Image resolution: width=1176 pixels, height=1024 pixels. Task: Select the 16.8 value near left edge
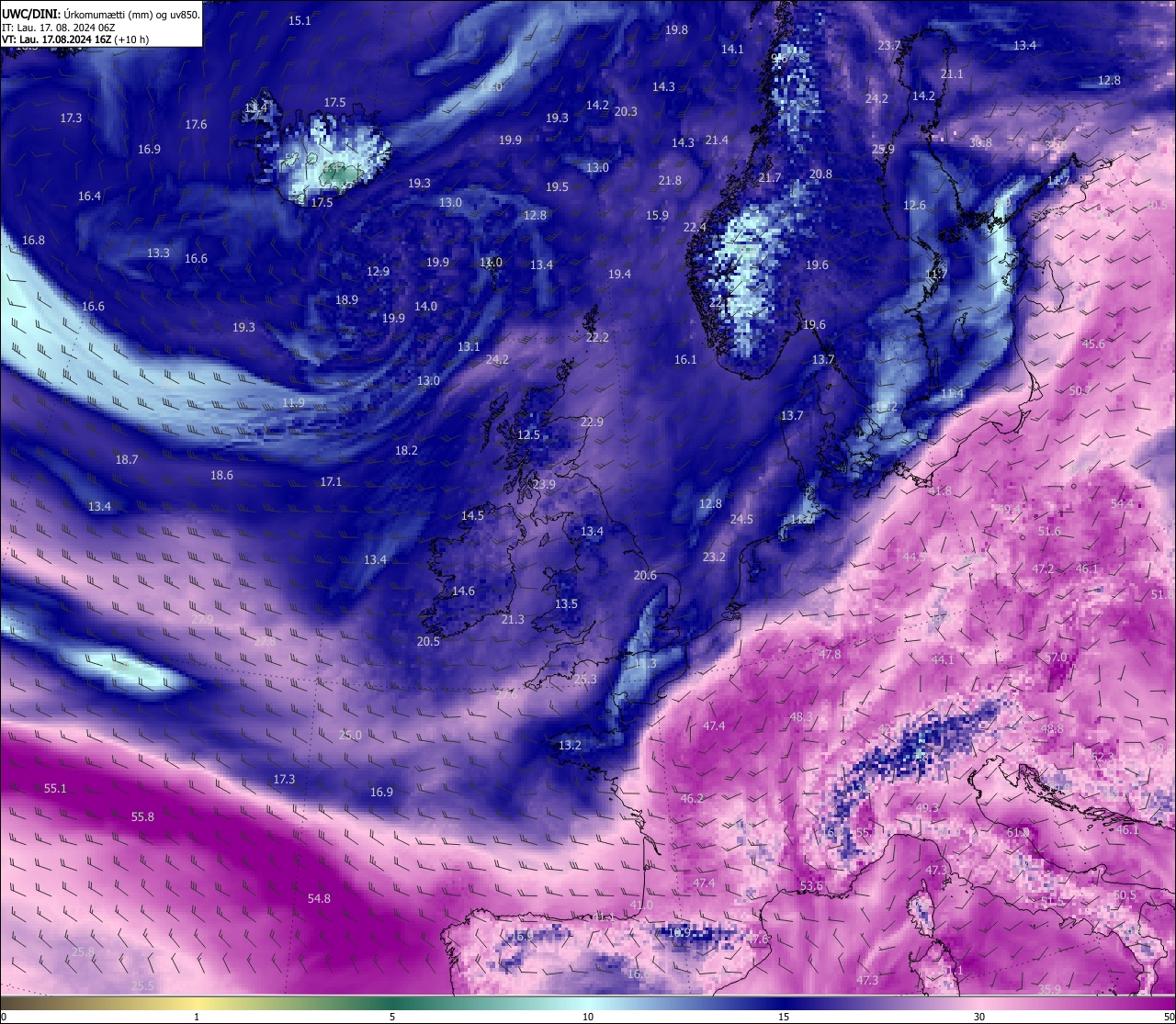(33, 240)
